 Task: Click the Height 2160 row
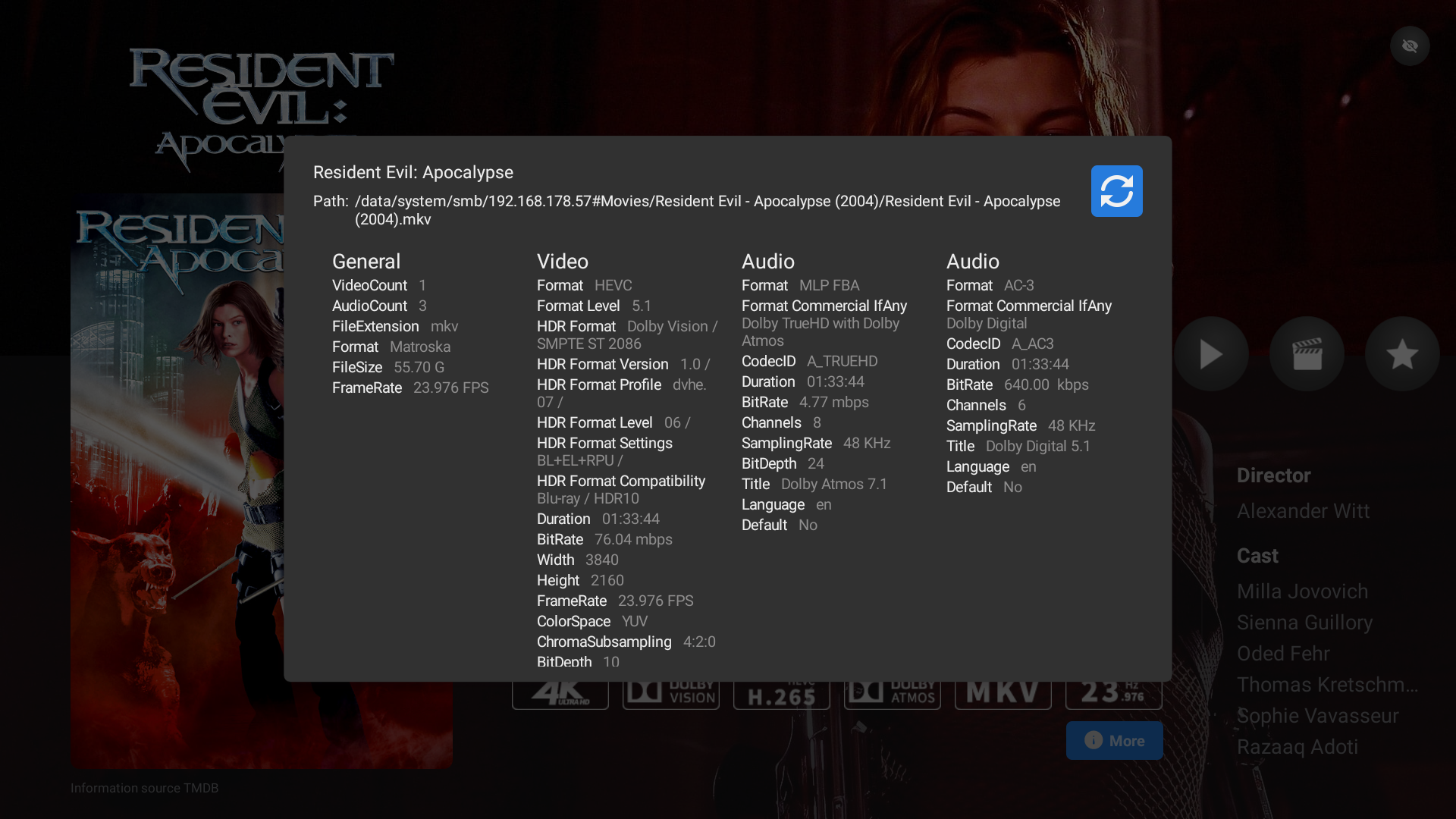580,580
